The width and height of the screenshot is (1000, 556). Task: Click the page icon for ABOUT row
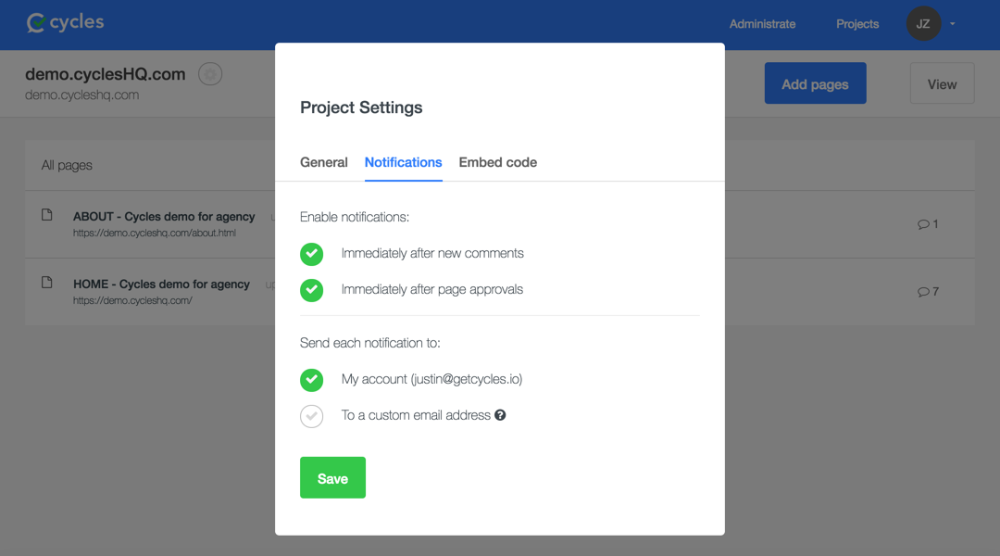point(47,215)
